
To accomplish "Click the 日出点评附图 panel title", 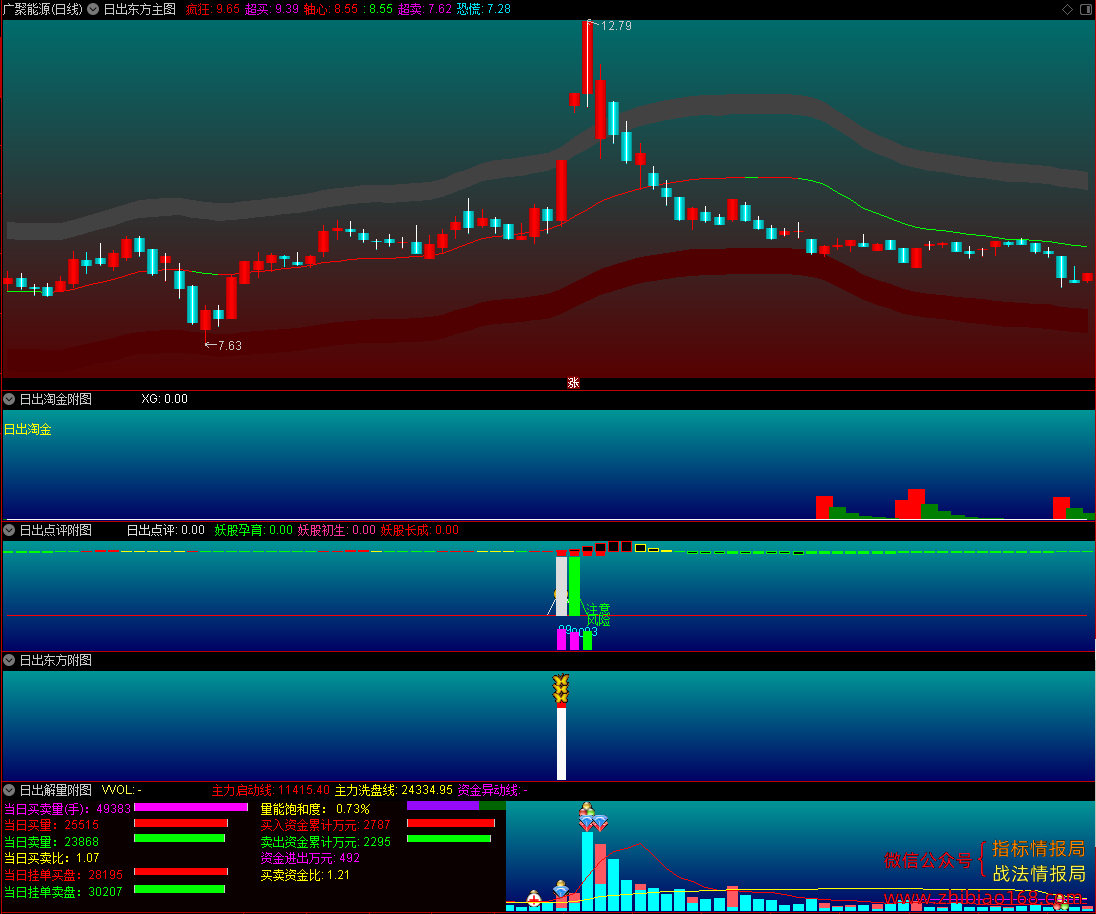I will 55,530.
